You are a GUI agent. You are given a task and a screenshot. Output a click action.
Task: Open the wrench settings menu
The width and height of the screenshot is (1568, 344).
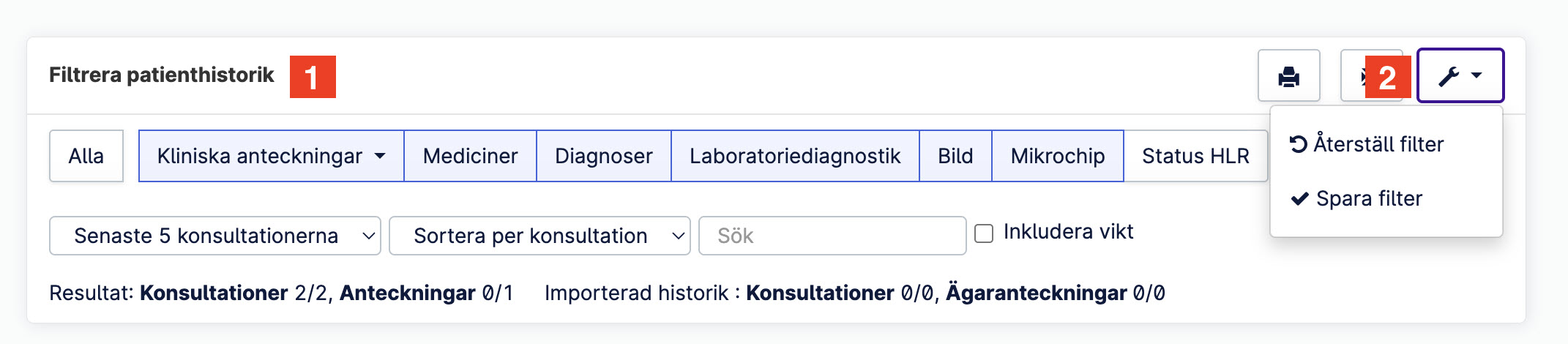(x=1460, y=75)
